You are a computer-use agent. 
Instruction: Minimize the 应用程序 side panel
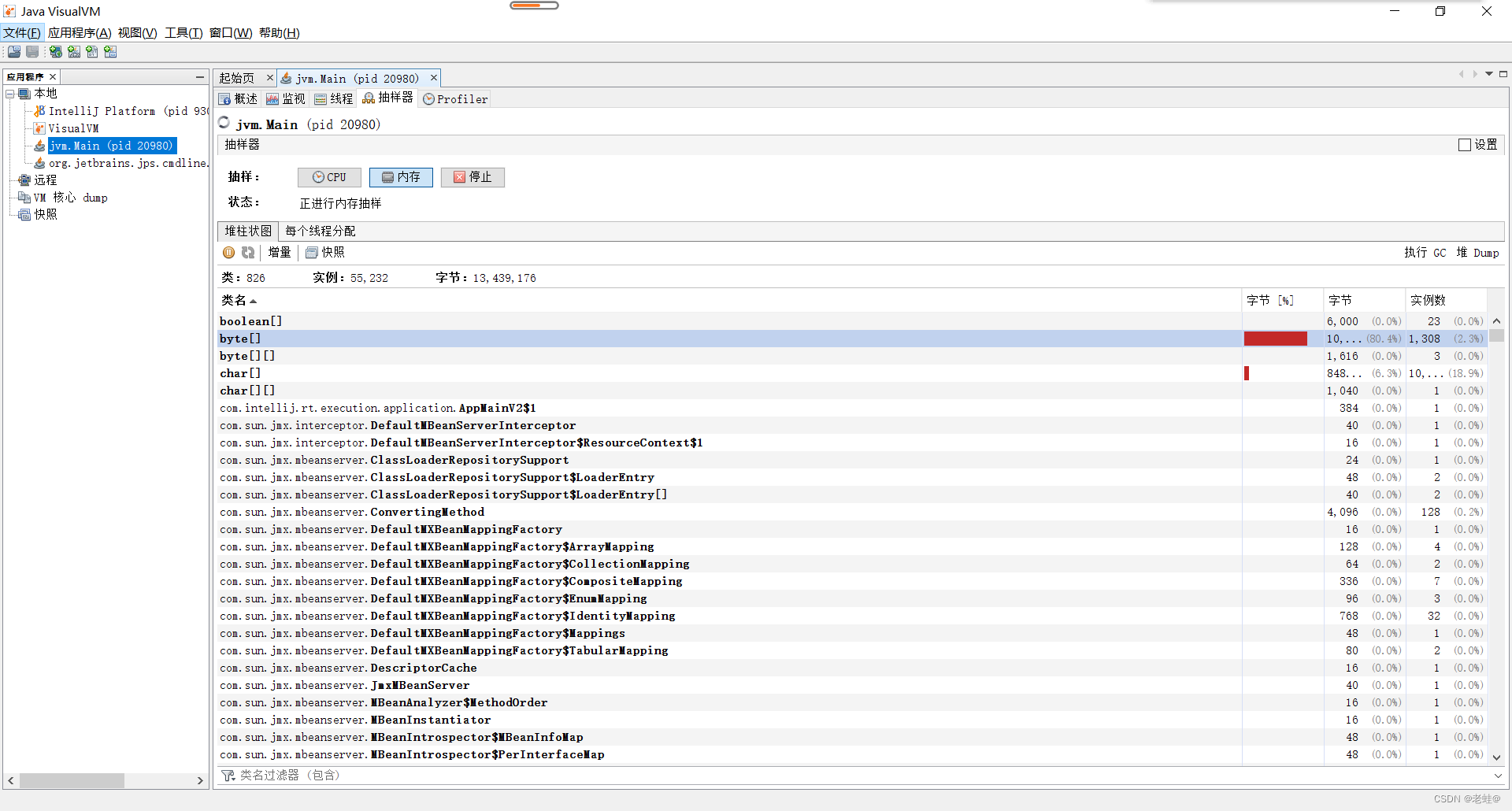(x=200, y=76)
